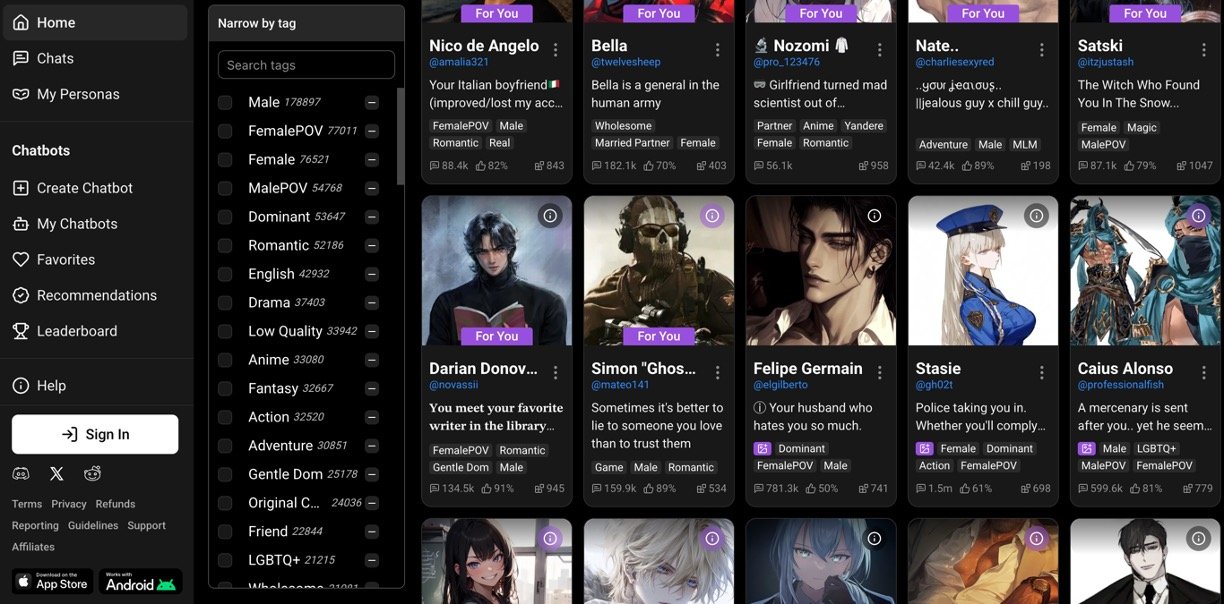The width and height of the screenshot is (1224, 604).
Task: Open Leaderboard from the sidebar
Action: click(x=77, y=331)
